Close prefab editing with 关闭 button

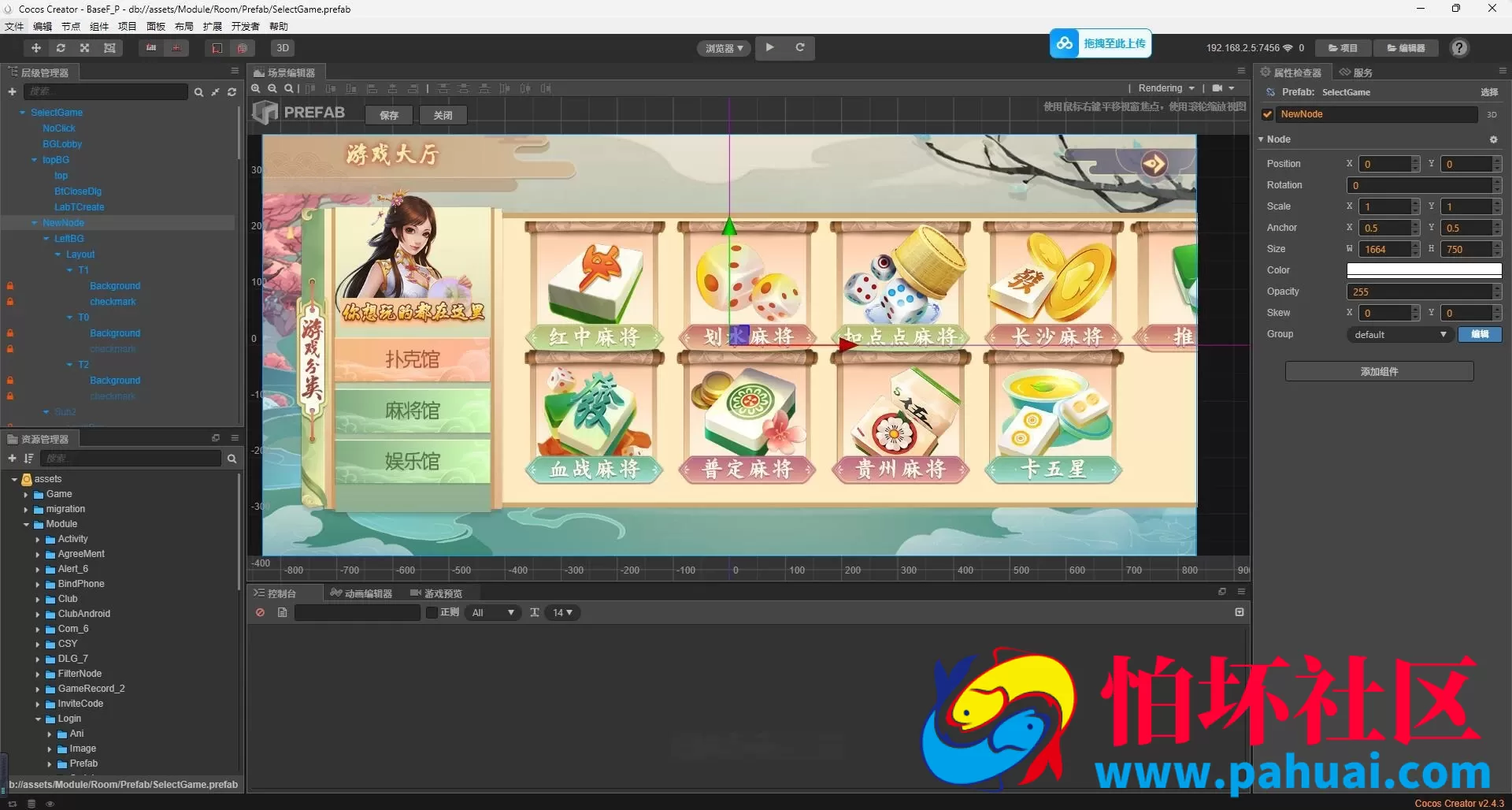pyautogui.click(x=443, y=115)
